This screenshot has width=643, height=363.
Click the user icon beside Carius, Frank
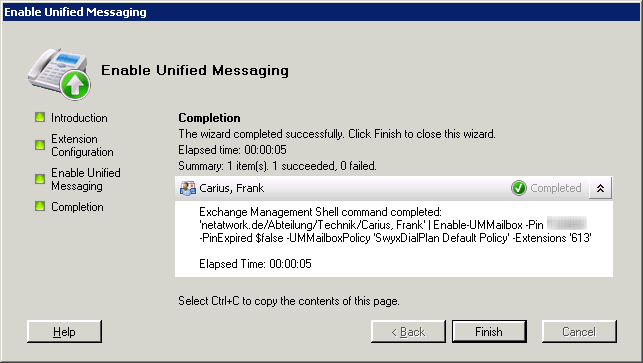click(188, 188)
